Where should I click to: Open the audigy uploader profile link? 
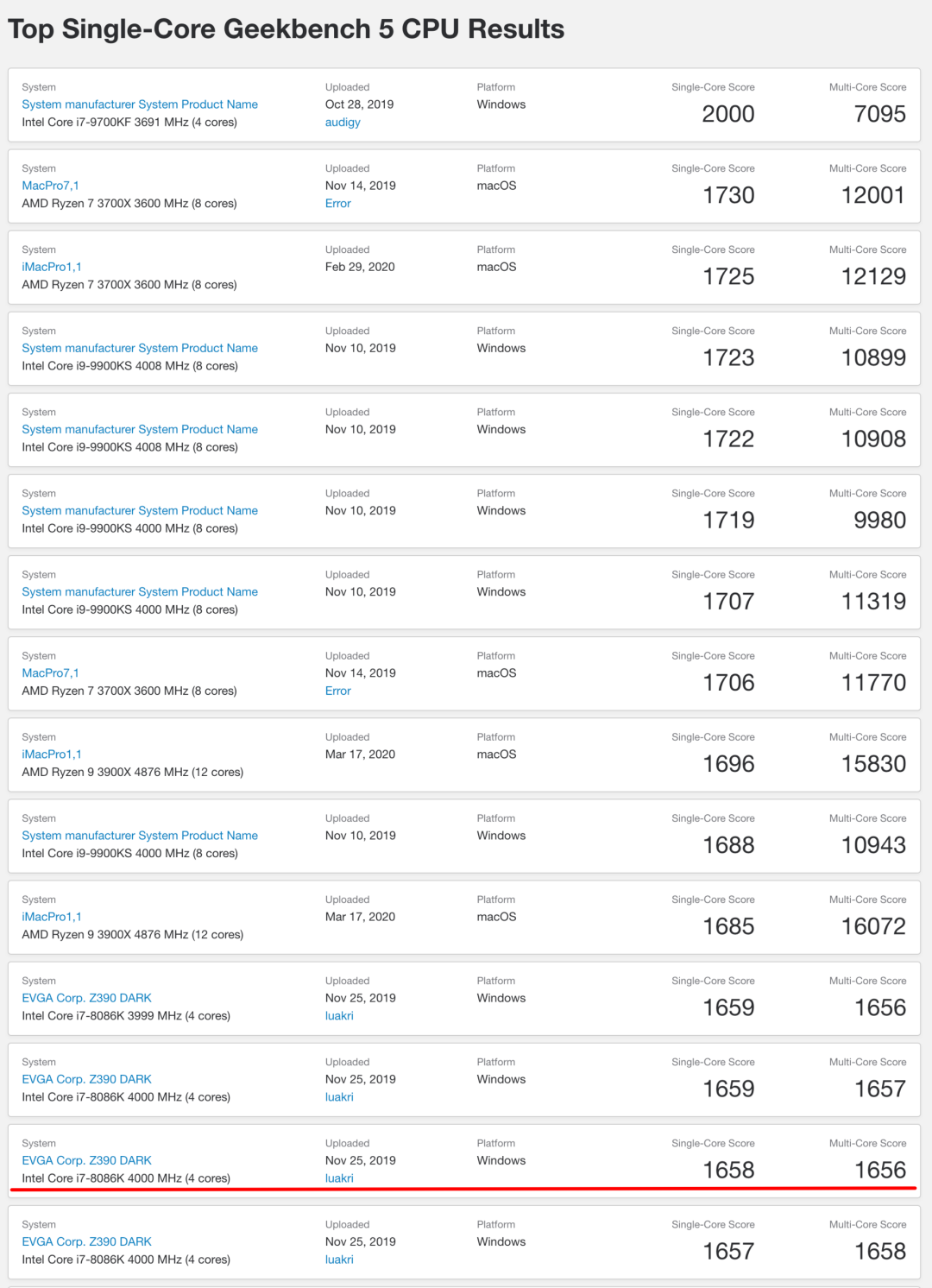(343, 123)
